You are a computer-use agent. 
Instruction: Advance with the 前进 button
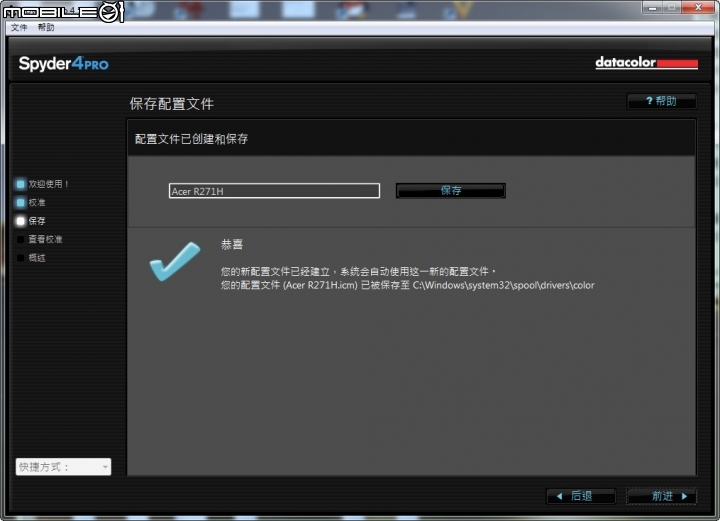click(x=662, y=496)
